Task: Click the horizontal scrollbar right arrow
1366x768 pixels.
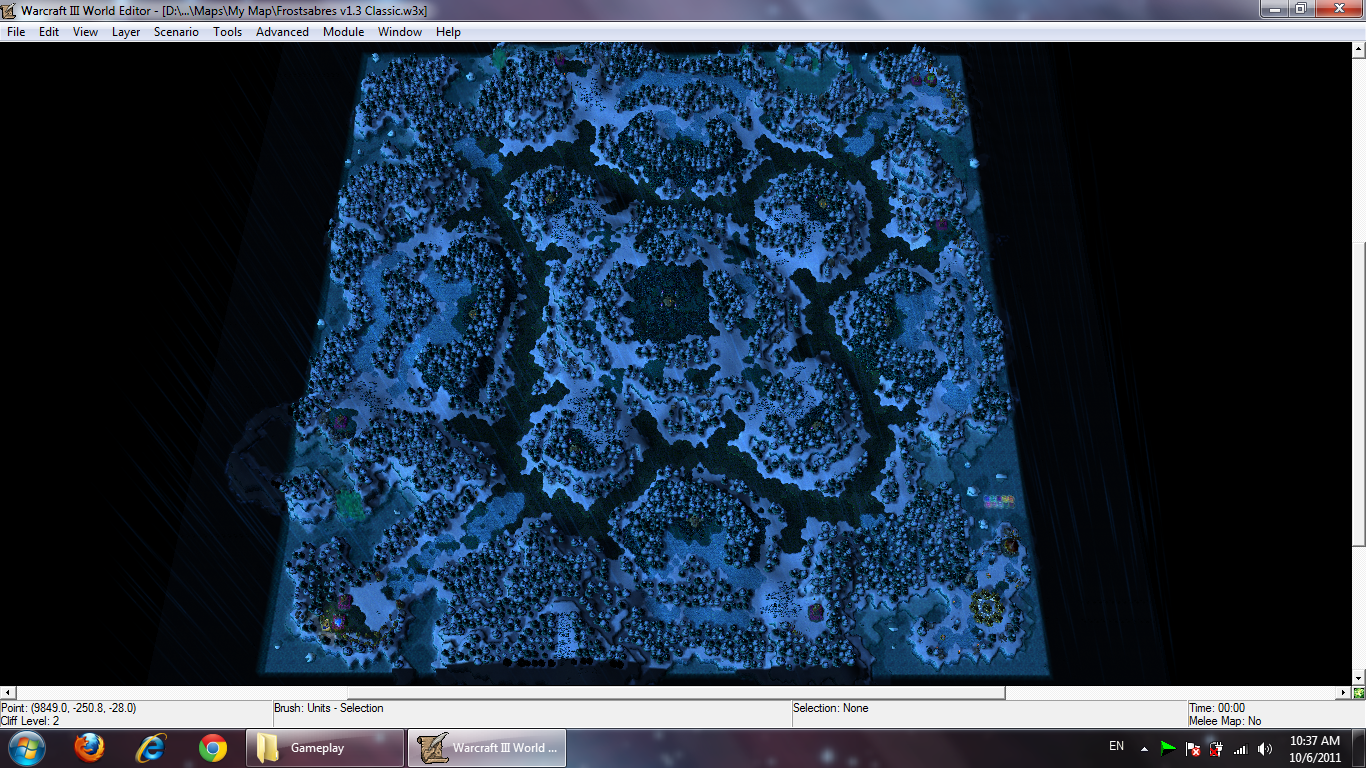Action: click(x=1343, y=692)
